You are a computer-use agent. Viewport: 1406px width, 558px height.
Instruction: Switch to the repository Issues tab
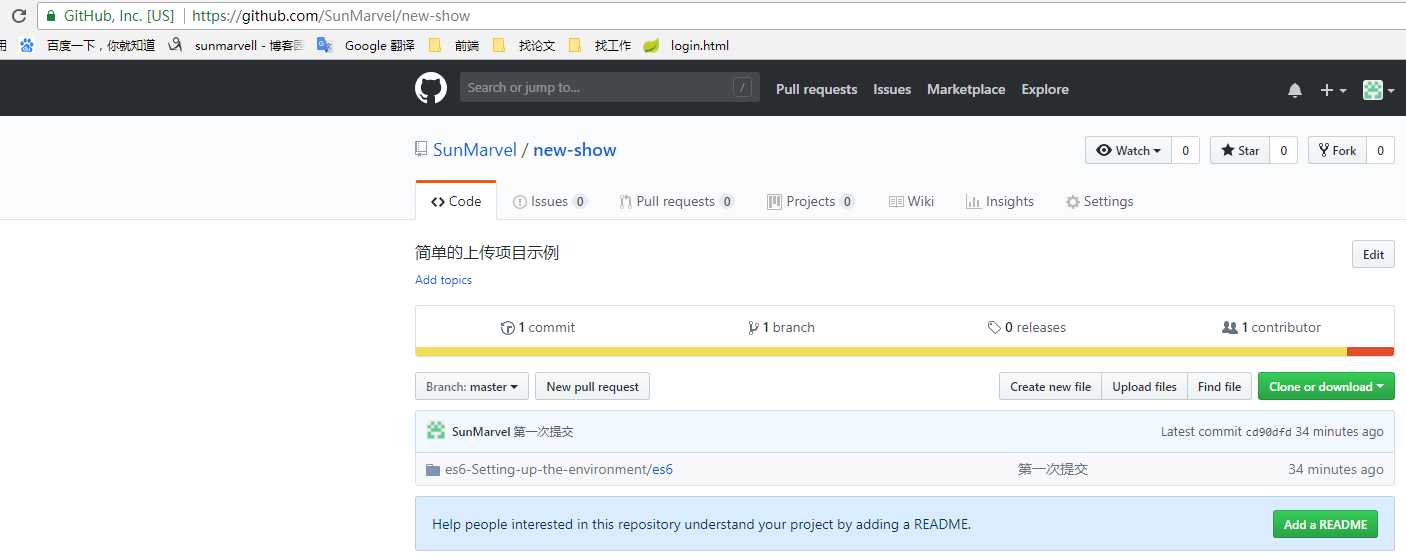click(x=550, y=201)
